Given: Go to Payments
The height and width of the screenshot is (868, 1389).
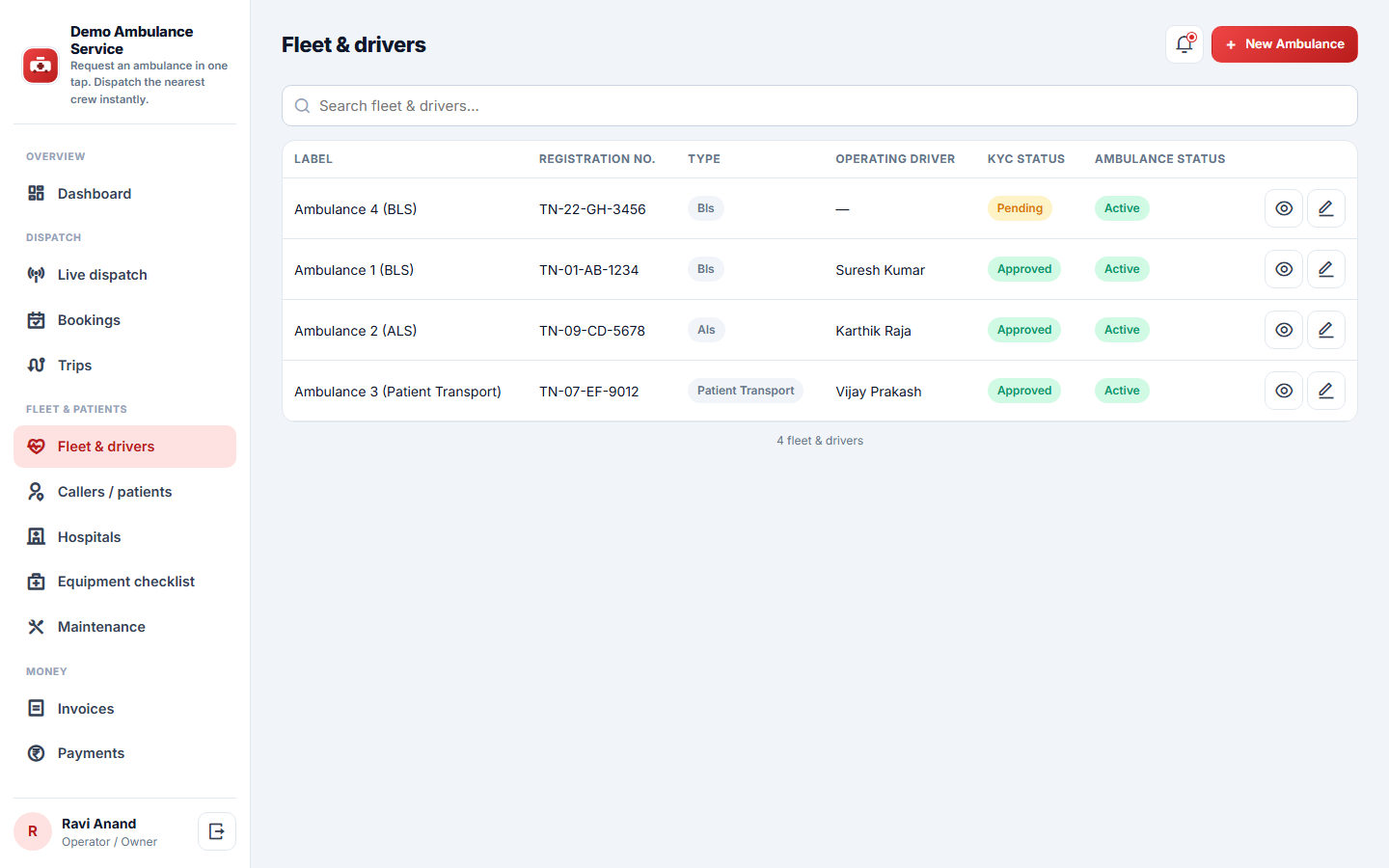Looking at the screenshot, I should coord(124,753).
